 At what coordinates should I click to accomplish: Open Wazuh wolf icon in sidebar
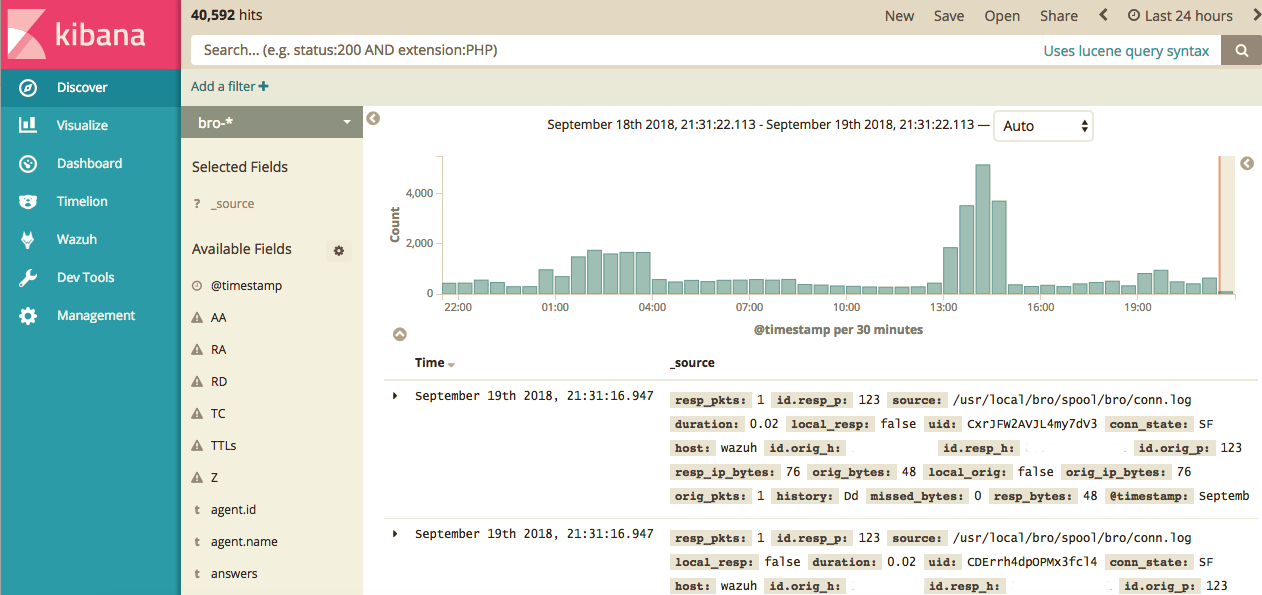click(28, 240)
